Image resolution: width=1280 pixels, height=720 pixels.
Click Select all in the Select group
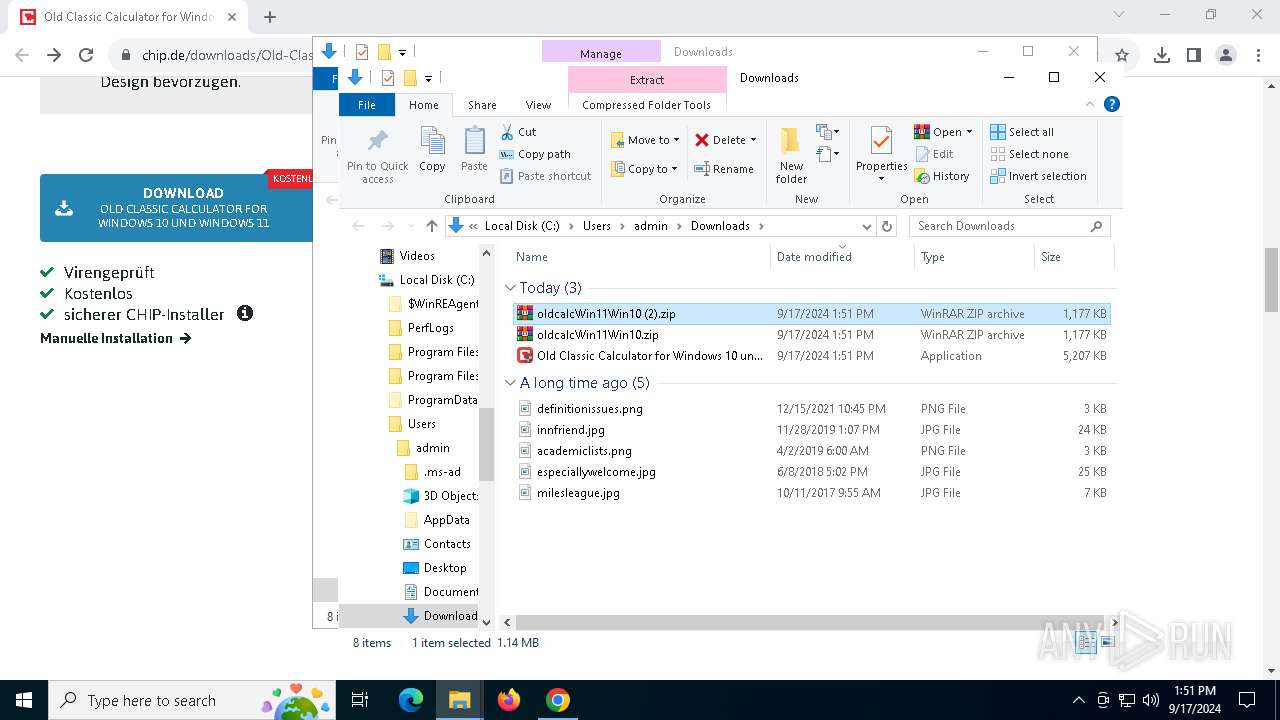click(1022, 132)
